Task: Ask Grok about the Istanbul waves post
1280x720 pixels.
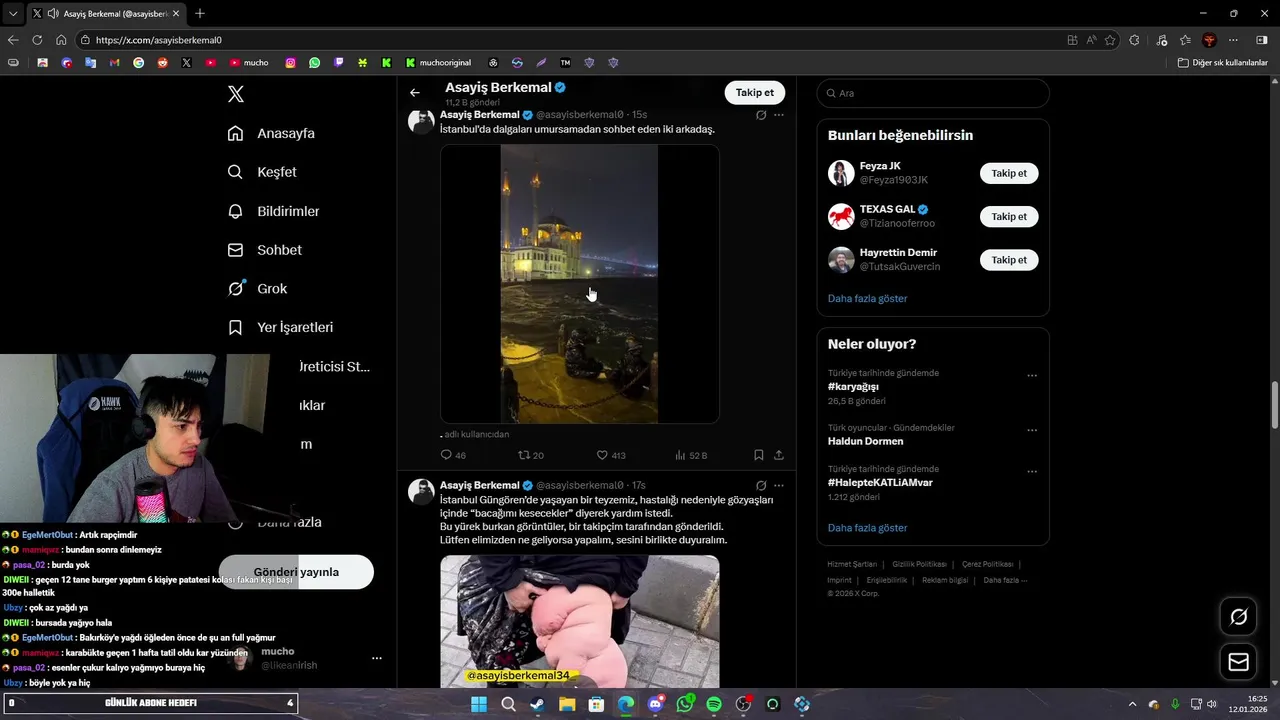Action: [761, 115]
